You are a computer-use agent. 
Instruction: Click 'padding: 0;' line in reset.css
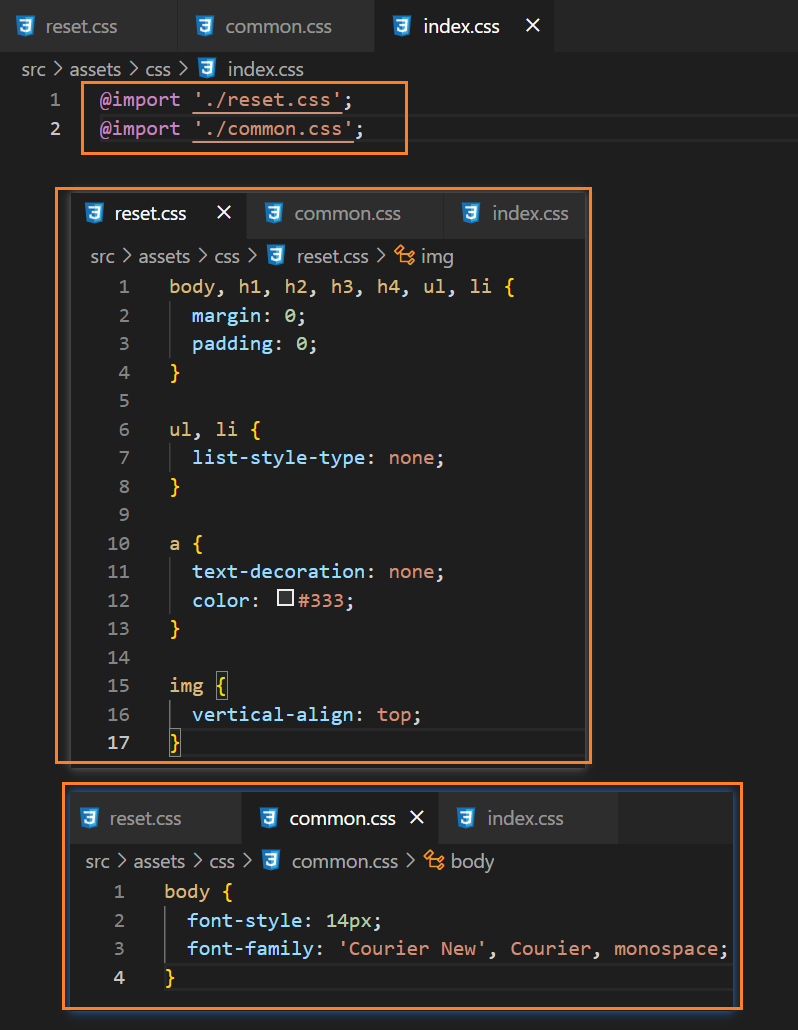(x=254, y=344)
